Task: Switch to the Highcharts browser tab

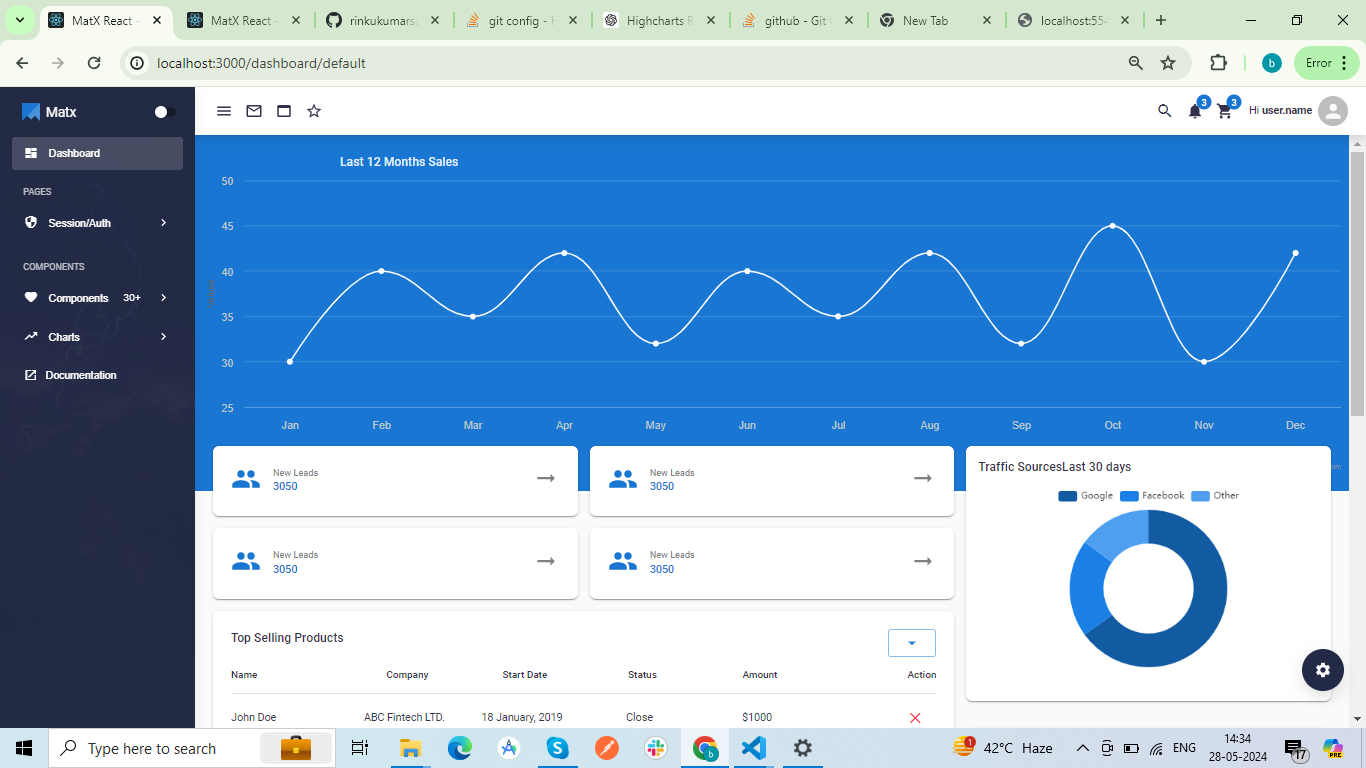Action: point(660,20)
